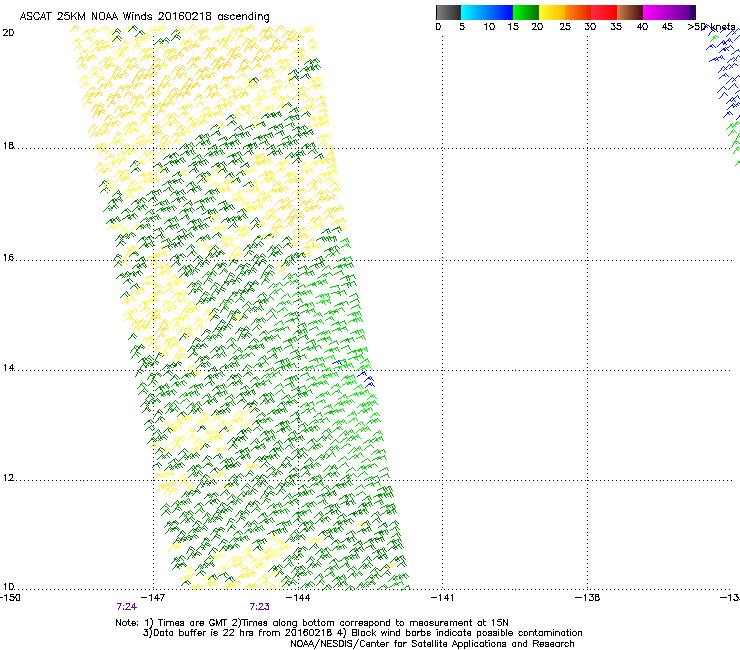Click the NOAA/NESDIS Center credit line
The height and width of the screenshot is (650, 740).
[x=432, y=644]
